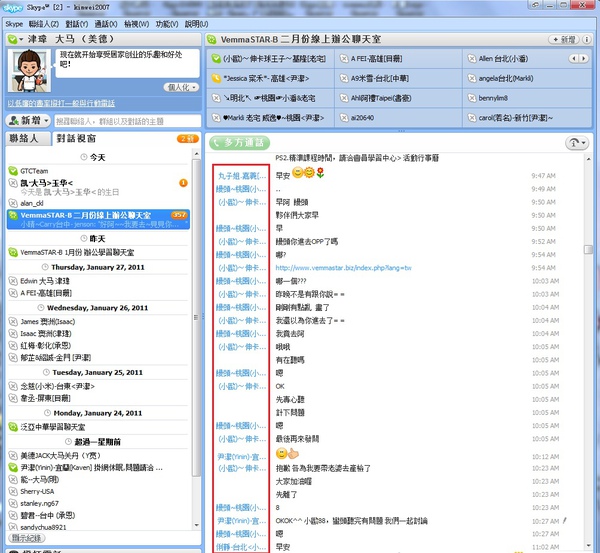Switch to the 聯絡人 tab
600x553 pixels.
[28, 139]
